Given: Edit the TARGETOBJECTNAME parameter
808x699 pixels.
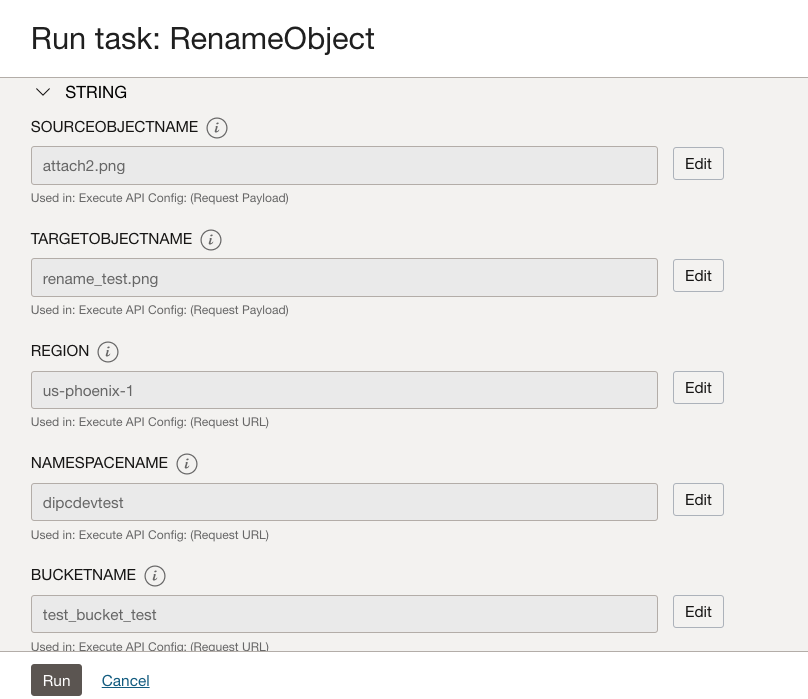Looking at the screenshot, I should 698,275.
